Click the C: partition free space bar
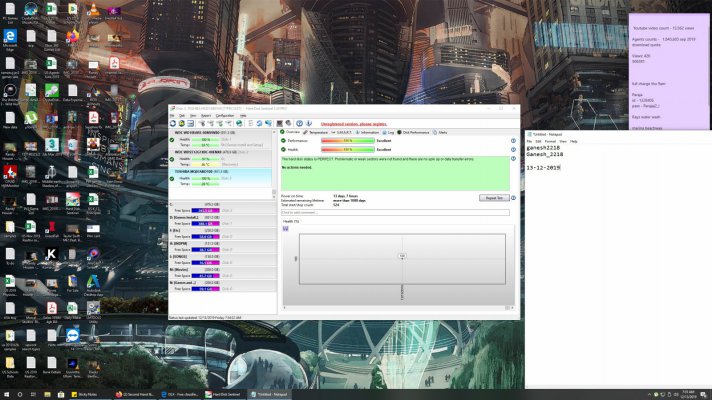The height and width of the screenshot is (400, 712). click(205, 211)
